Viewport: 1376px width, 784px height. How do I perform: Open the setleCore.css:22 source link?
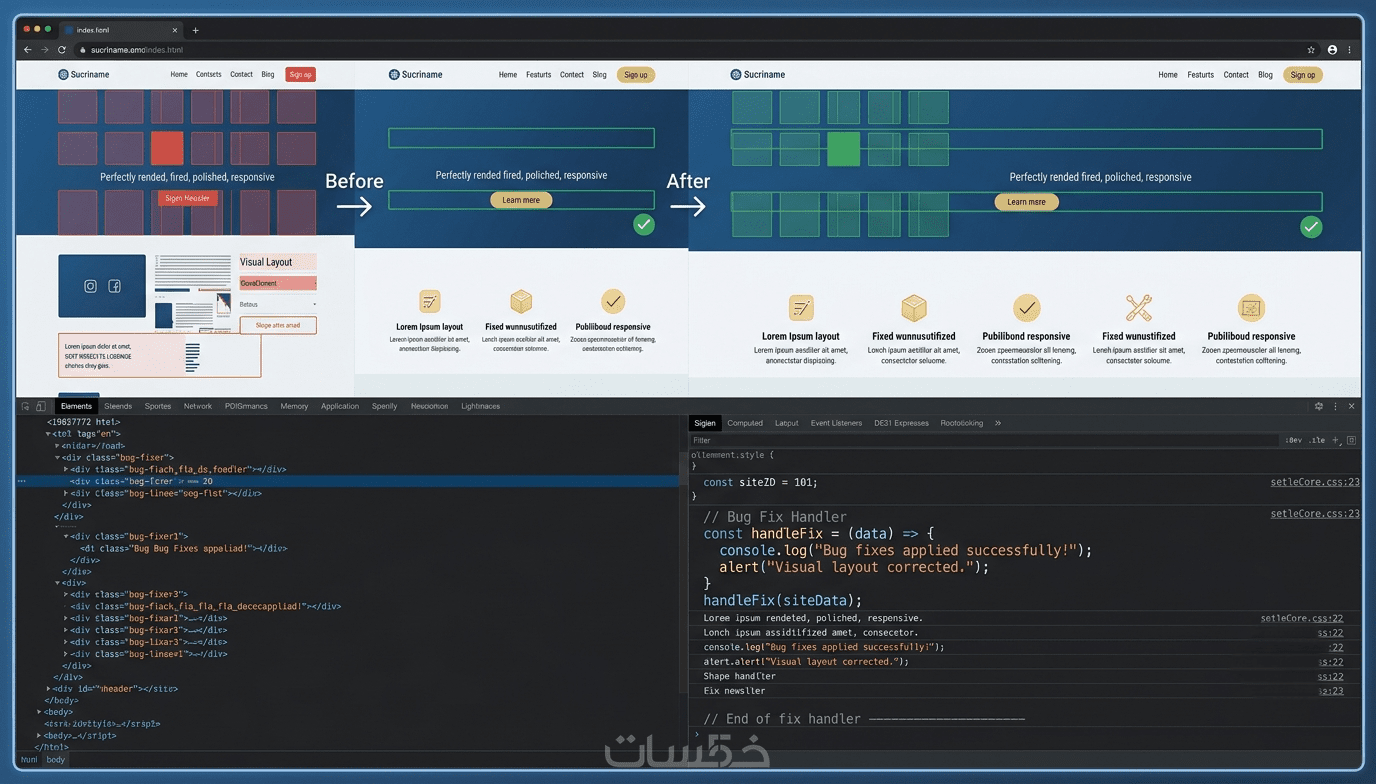click(x=1302, y=618)
